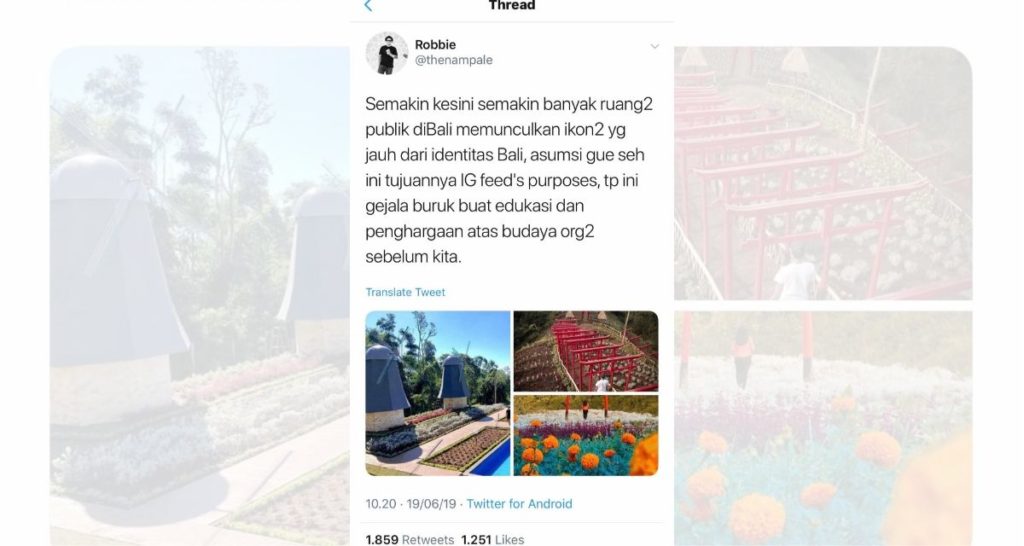Expand the tweet options chevron
The image size is (1024, 546).
point(654,46)
